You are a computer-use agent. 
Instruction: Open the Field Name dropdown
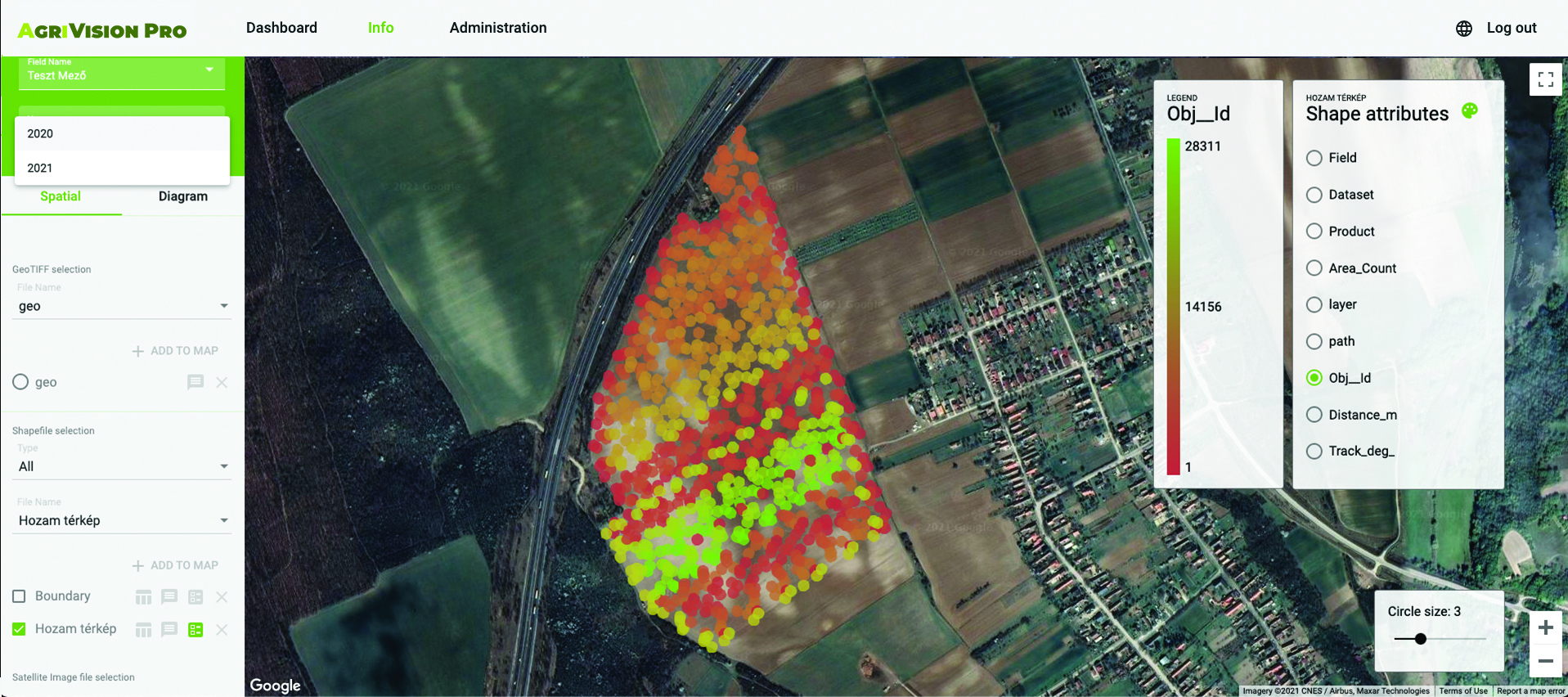point(121,72)
